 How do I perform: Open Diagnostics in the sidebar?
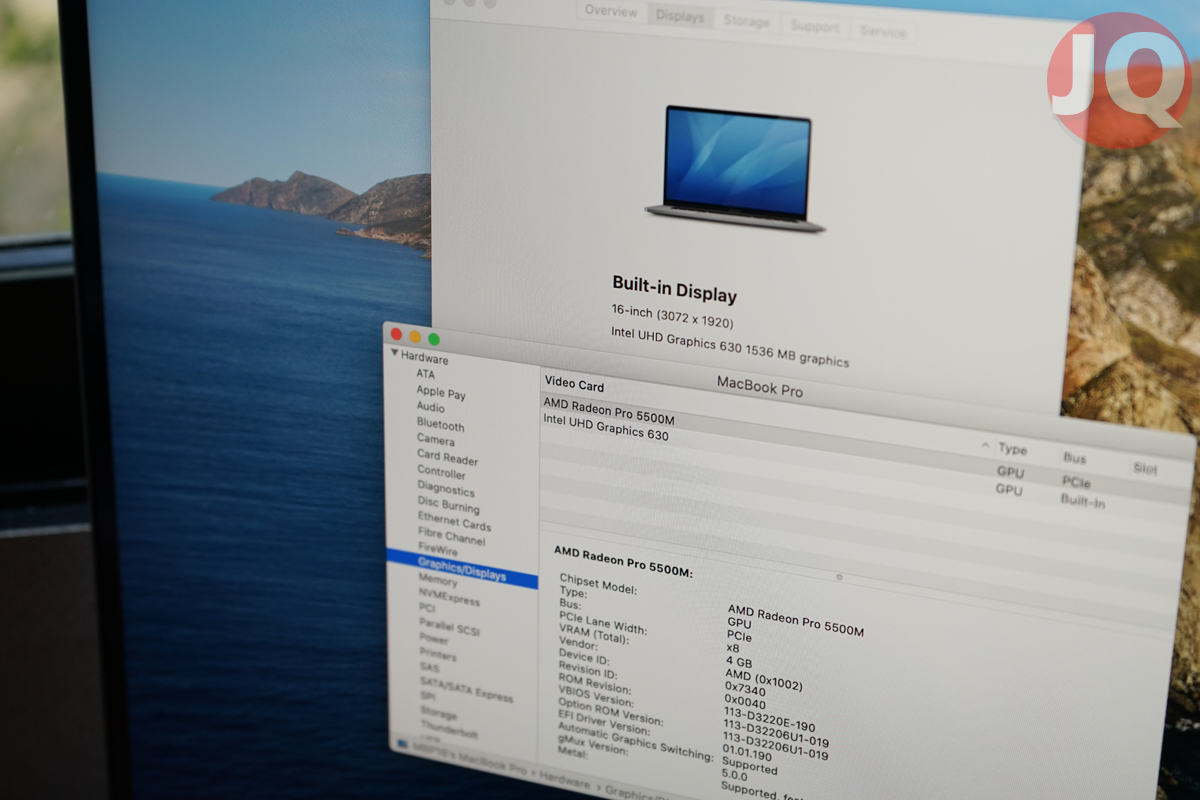(446, 490)
